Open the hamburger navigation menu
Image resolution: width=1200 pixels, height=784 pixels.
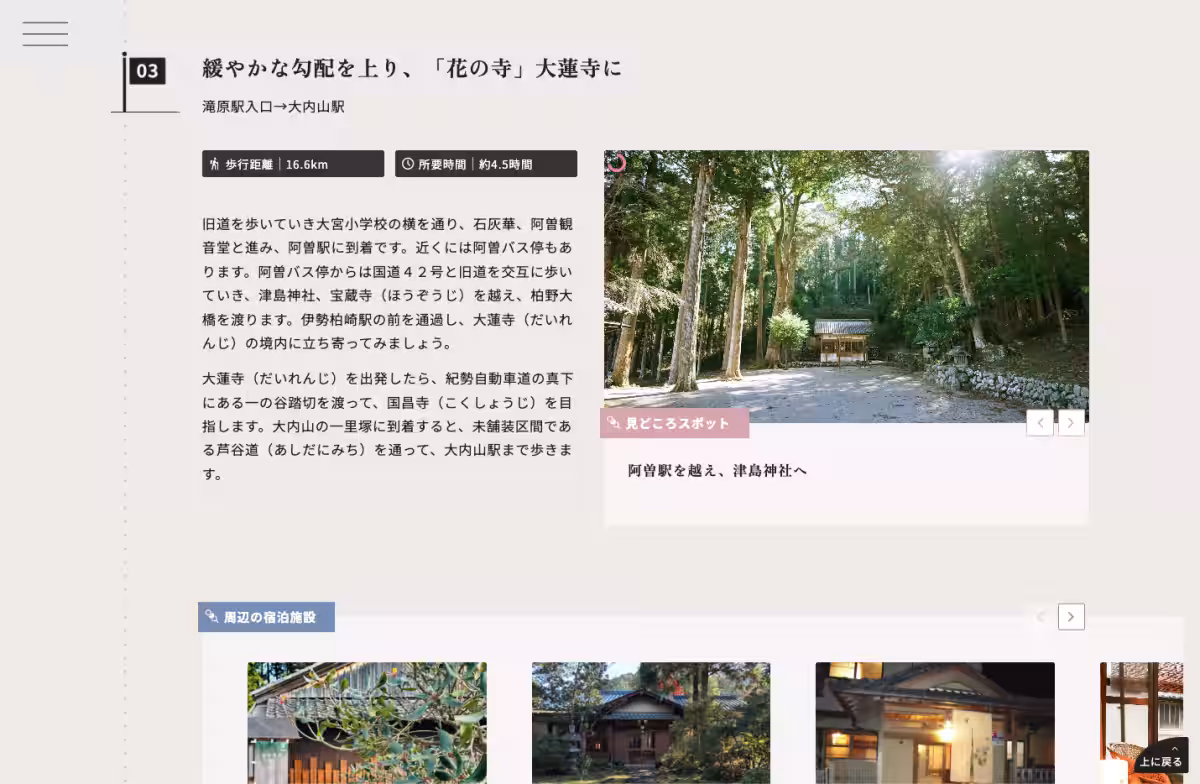pyautogui.click(x=45, y=33)
